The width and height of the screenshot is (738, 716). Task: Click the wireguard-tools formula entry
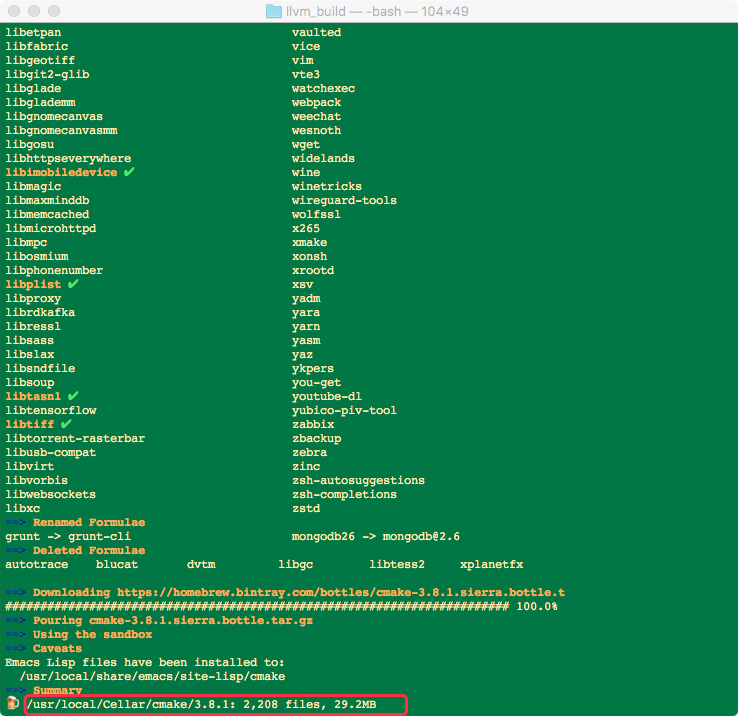pyautogui.click(x=344, y=201)
